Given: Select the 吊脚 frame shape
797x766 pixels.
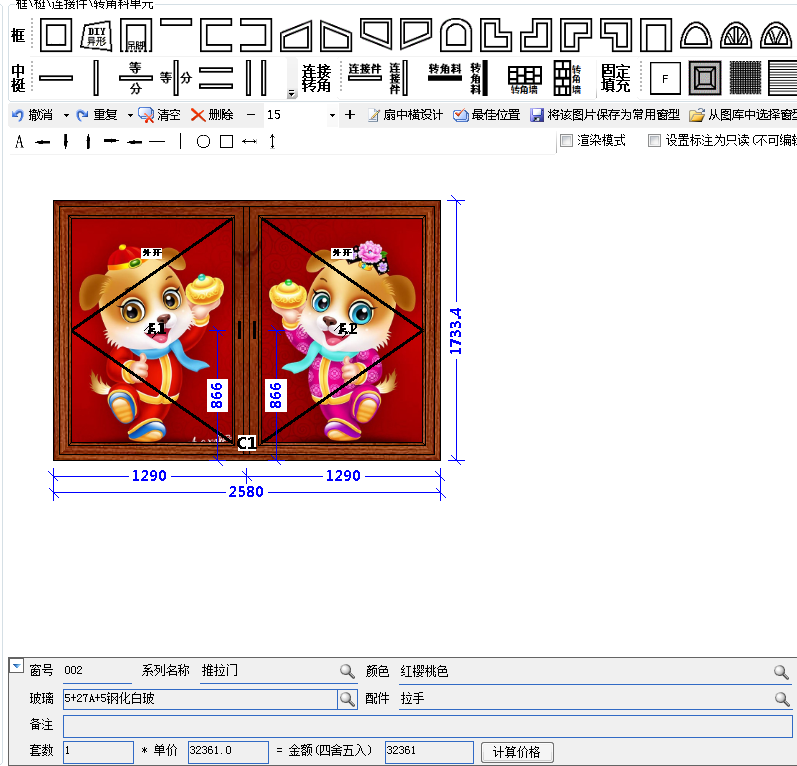Looking at the screenshot, I should (x=136, y=36).
